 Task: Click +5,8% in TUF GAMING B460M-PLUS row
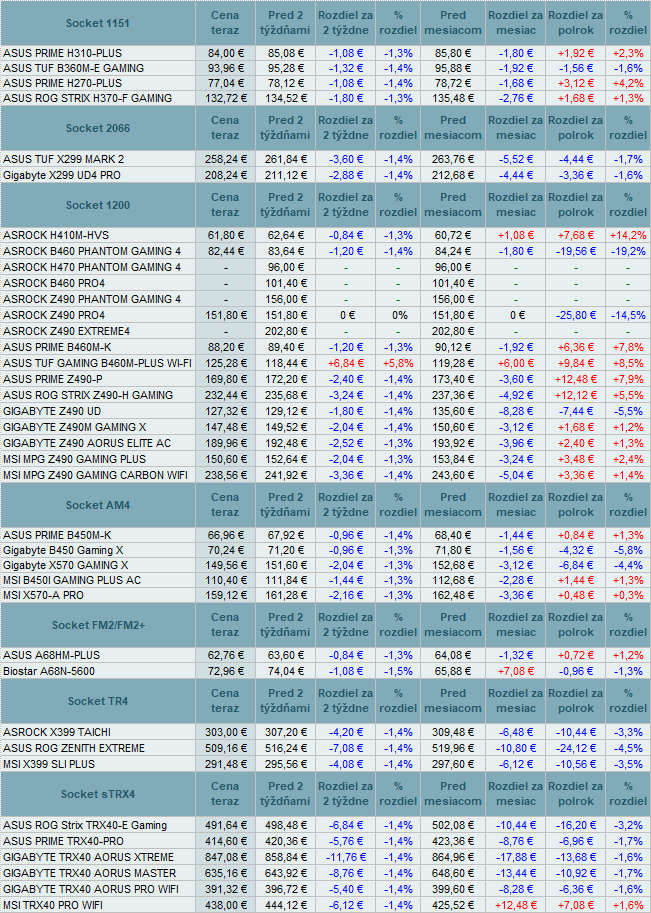(398, 363)
